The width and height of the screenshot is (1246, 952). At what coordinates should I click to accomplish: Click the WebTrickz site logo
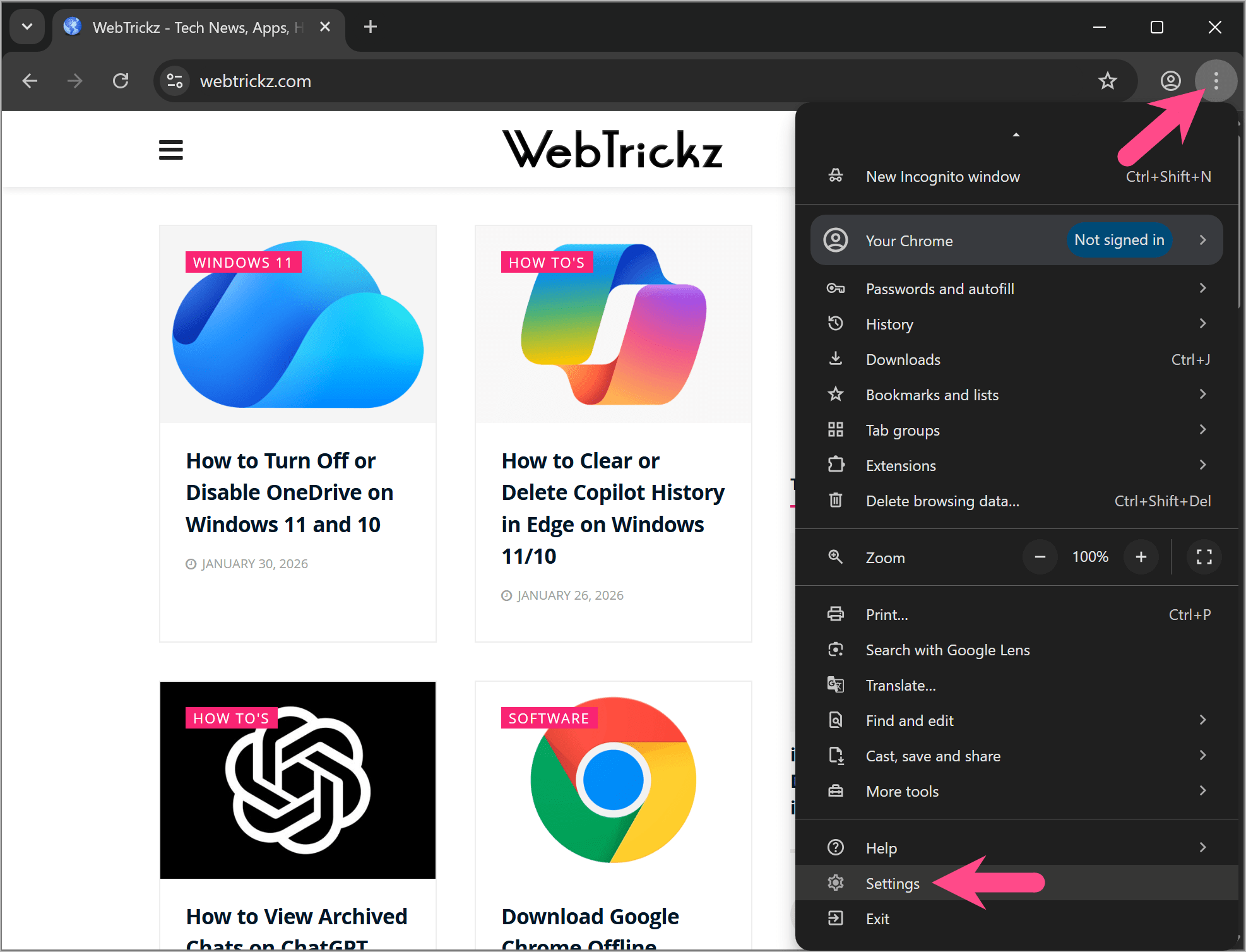612,150
